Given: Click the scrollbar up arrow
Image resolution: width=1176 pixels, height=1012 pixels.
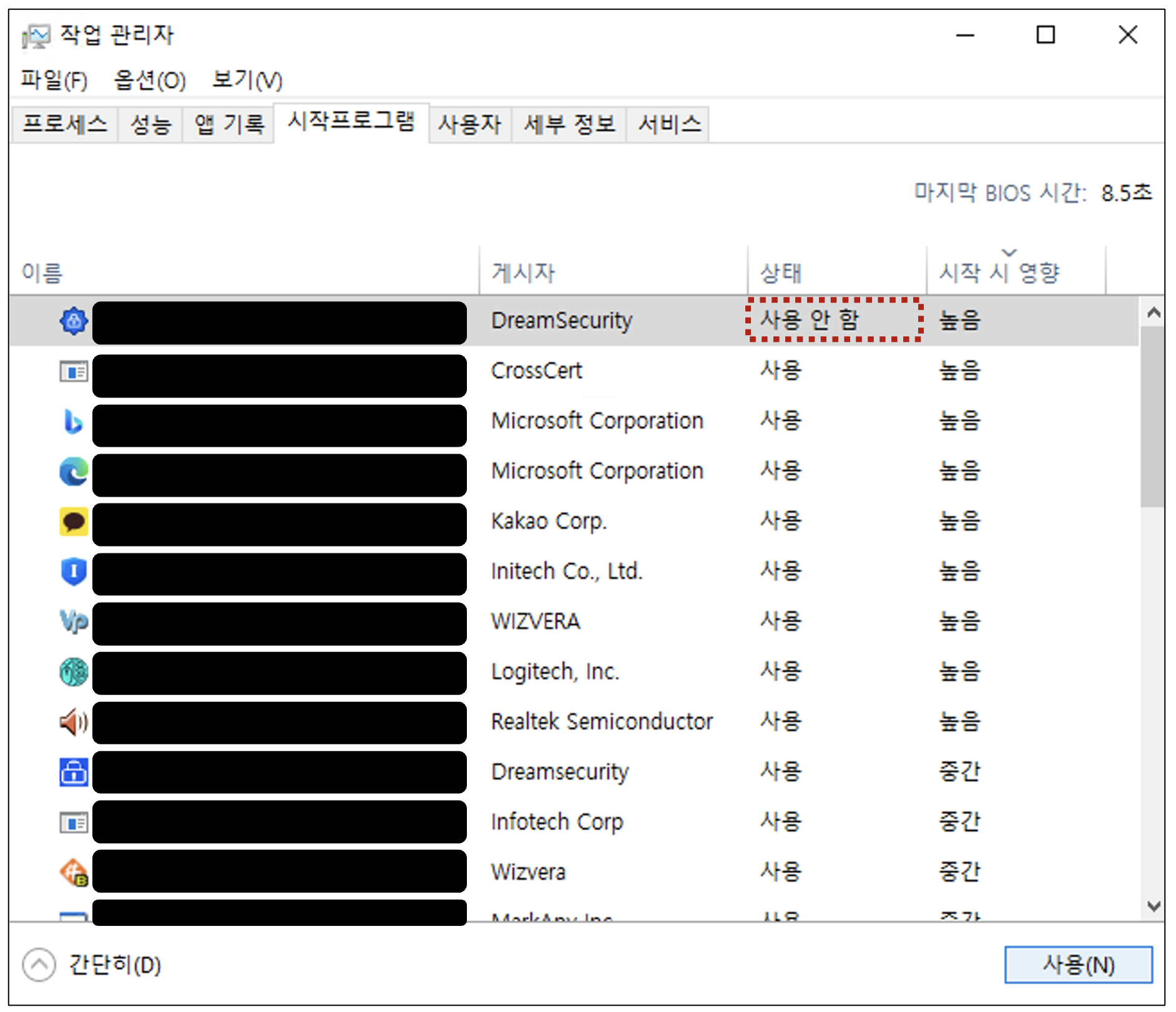Looking at the screenshot, I should click(x=1153, y=313).
